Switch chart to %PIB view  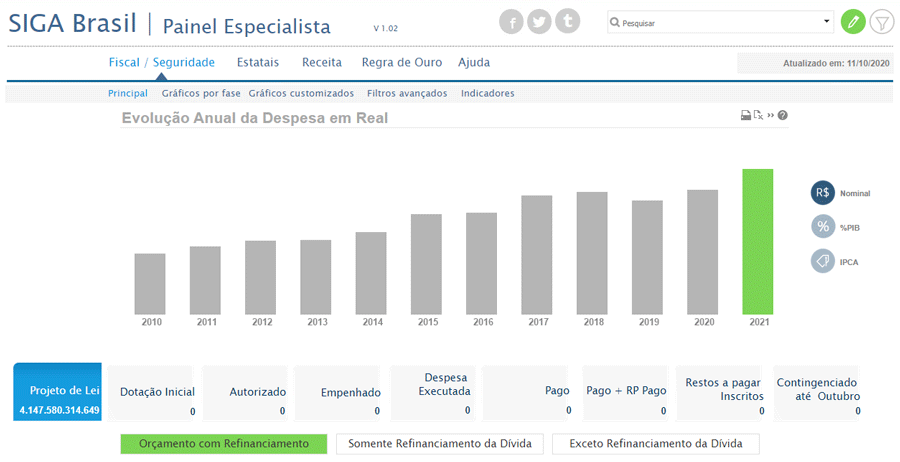click(x=823, y=227)
